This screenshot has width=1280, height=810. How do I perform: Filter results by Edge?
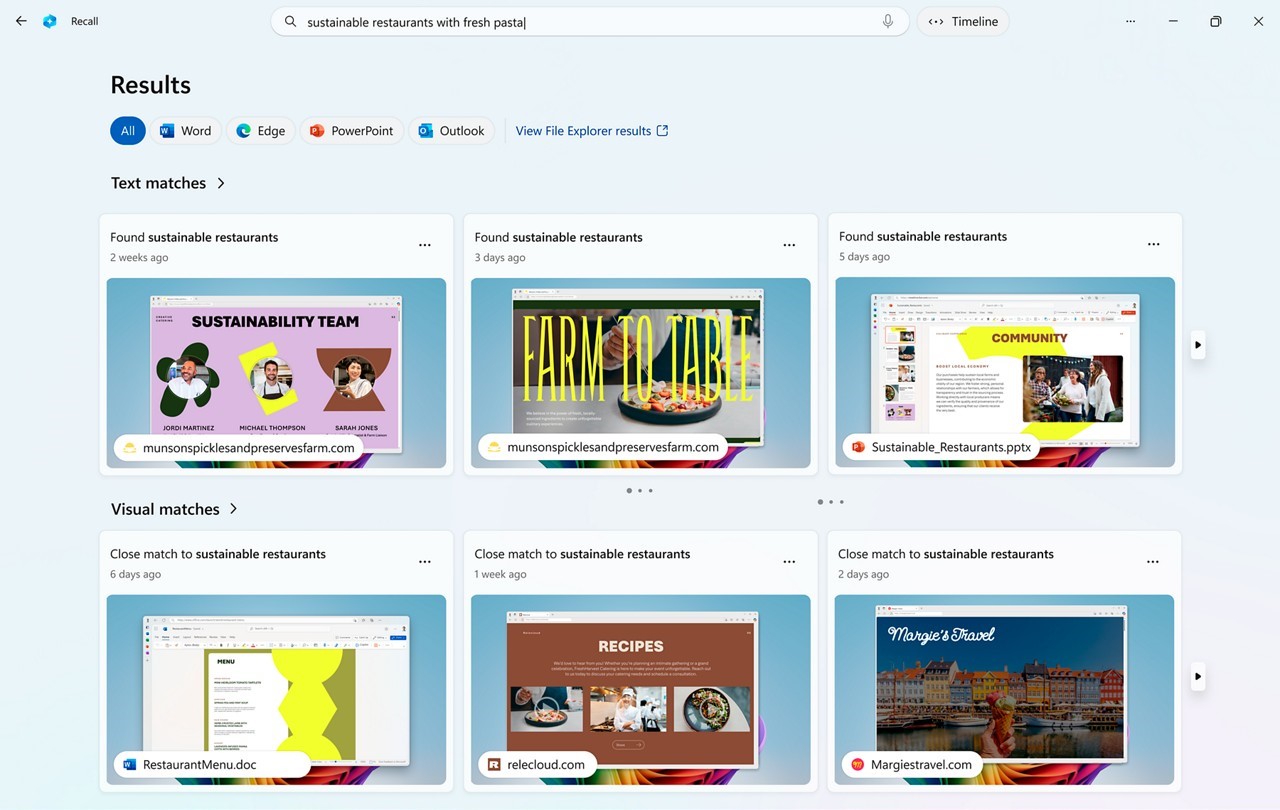260,131
